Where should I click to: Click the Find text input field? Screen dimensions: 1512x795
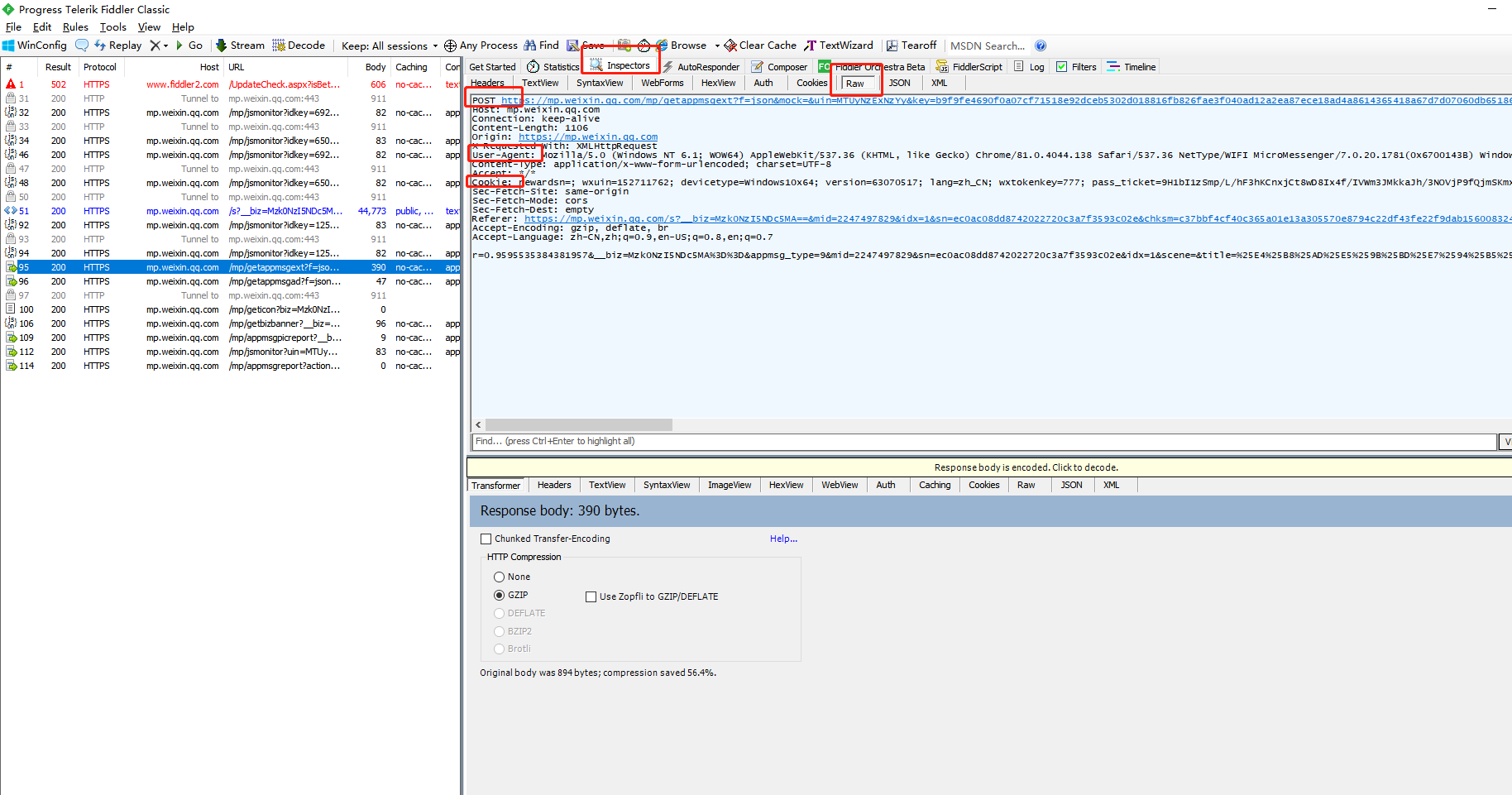tap(984, 441)
